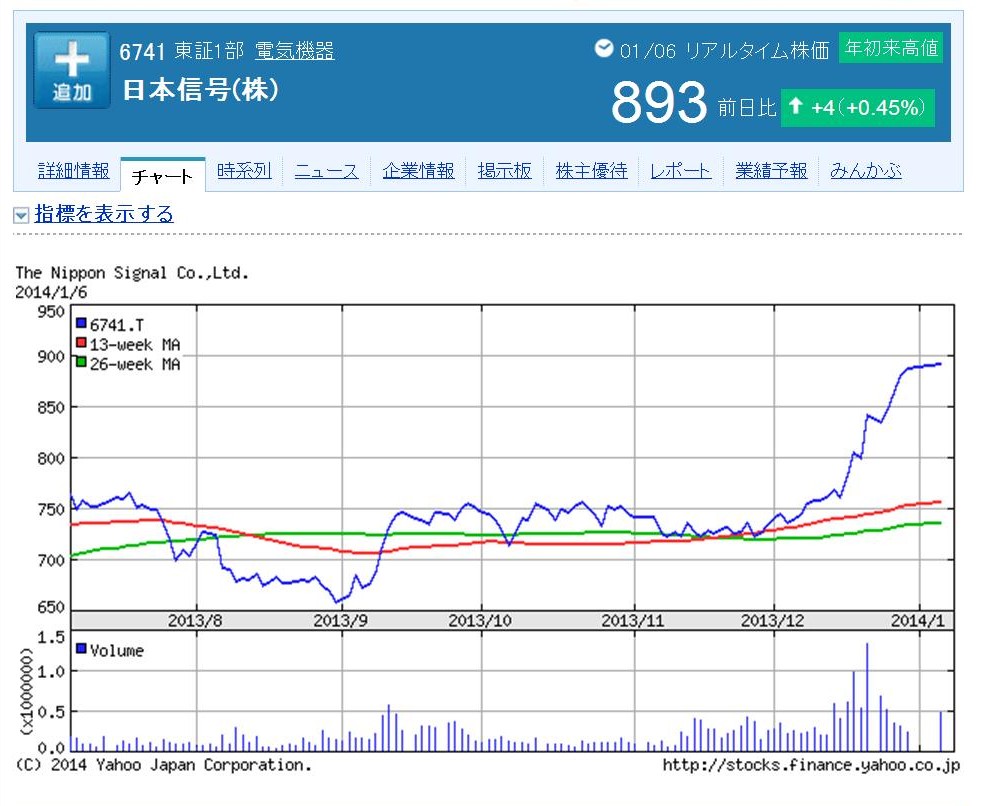The width and height of the screenshot is (985, 806).
Task: Click the 追加 plus icon button
Action: (x=72, y=70)
